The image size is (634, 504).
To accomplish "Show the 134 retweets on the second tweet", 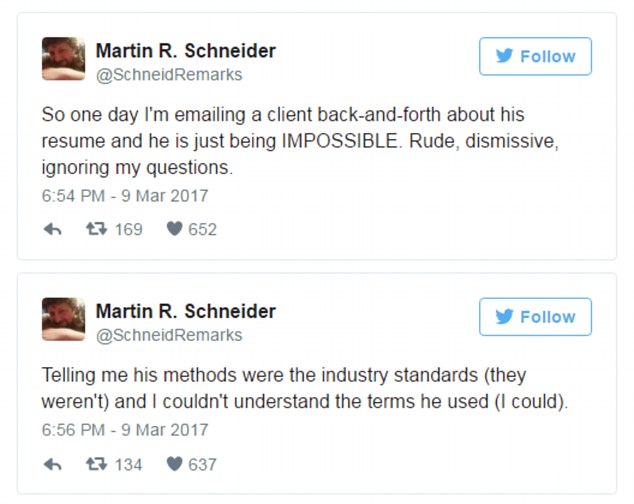I will coord(128,464).
